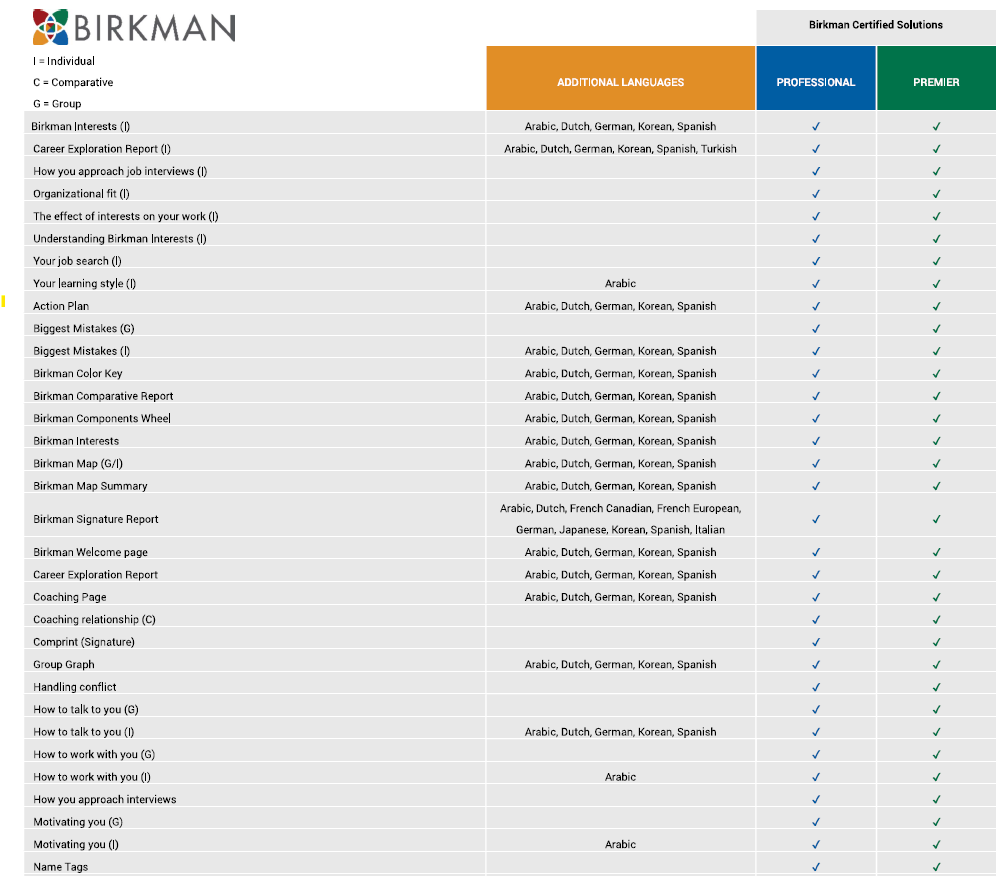1005x876 pixels.
Task: Select the Birkman Interests (I) row label
Action: pyautogui.click(x=81, y=126)
